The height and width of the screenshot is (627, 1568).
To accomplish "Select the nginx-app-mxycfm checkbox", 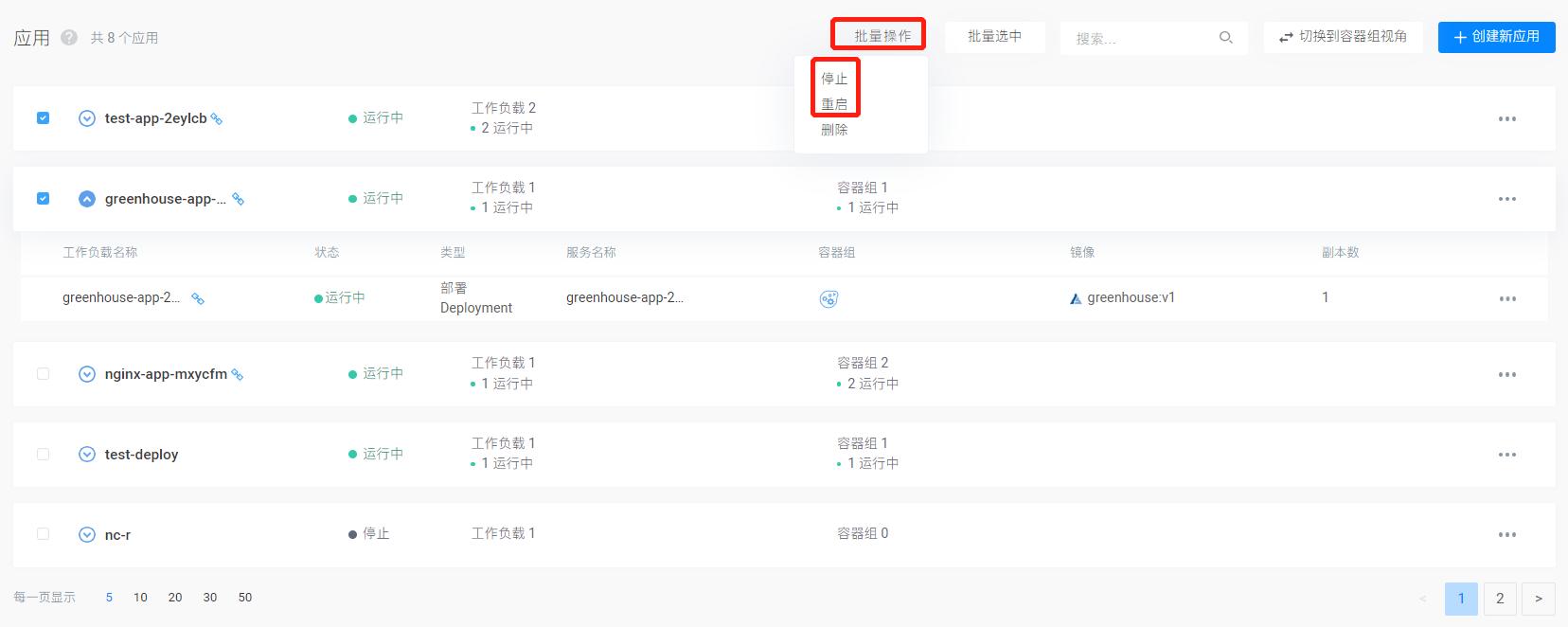I will (x=43, y=374).
